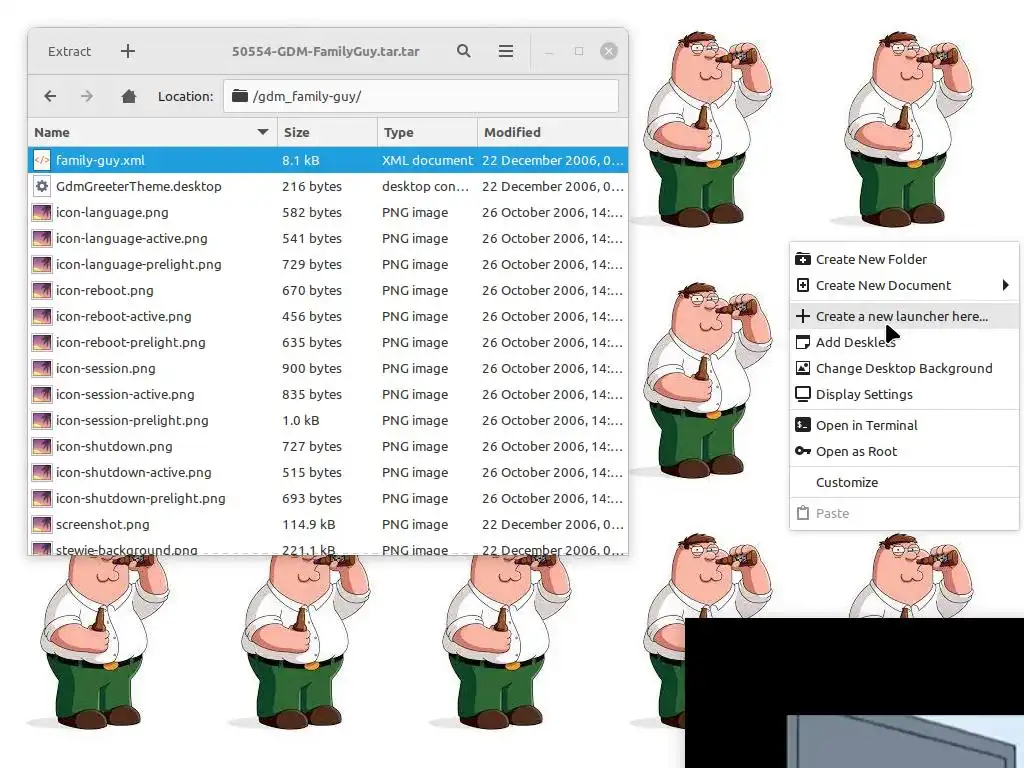
Task: Select icon-session-prelight.png file name
Action: tap(132, 421)
